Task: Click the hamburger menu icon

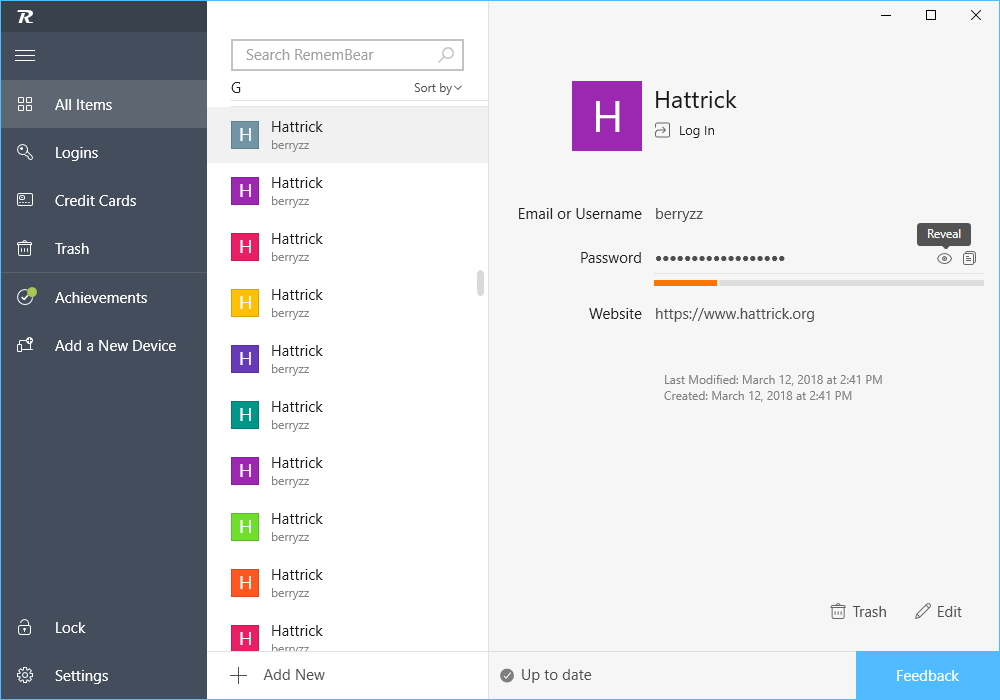Action: coord(25,56)
